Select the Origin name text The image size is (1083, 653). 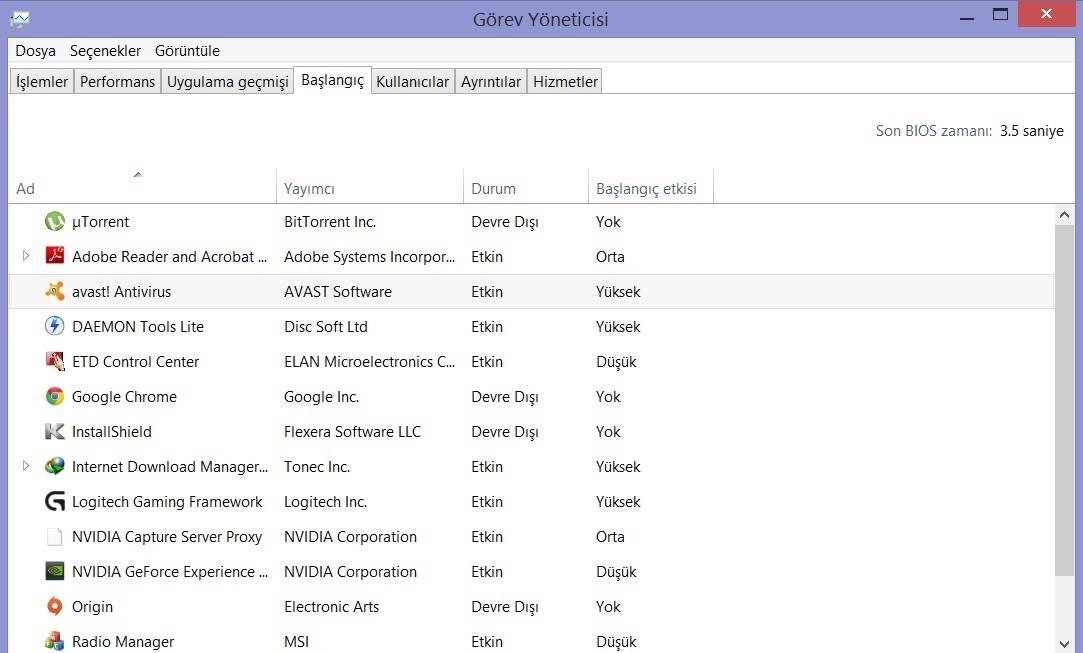point(92,607)
